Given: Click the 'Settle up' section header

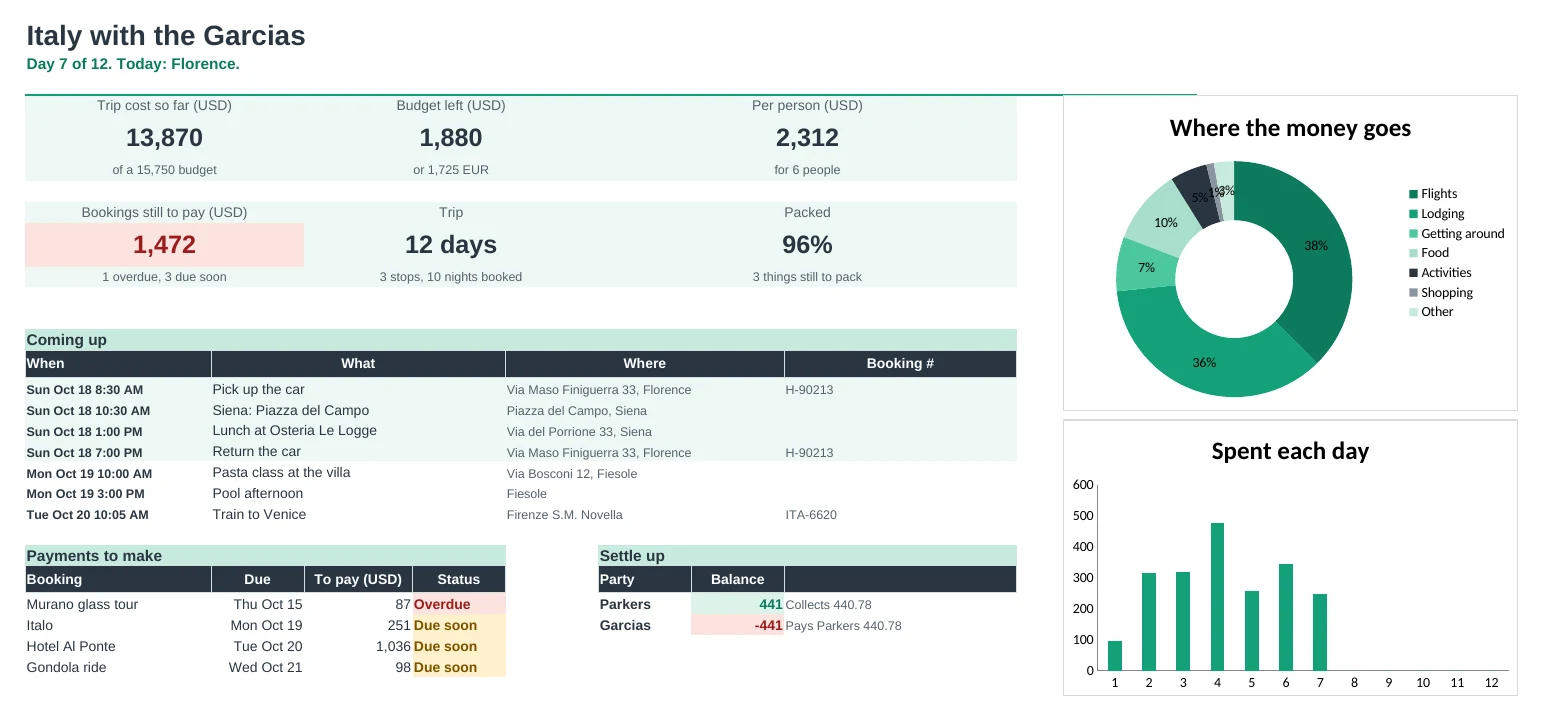Looking at the screenshot, I should coord(807,556).
